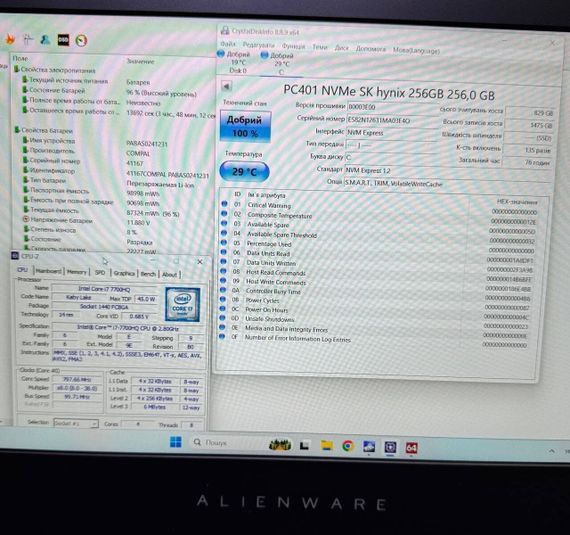Switch to the About tab in CPU-Z
Screen dimensions: 570x535
pyautogui.click(x=169, y=275)
